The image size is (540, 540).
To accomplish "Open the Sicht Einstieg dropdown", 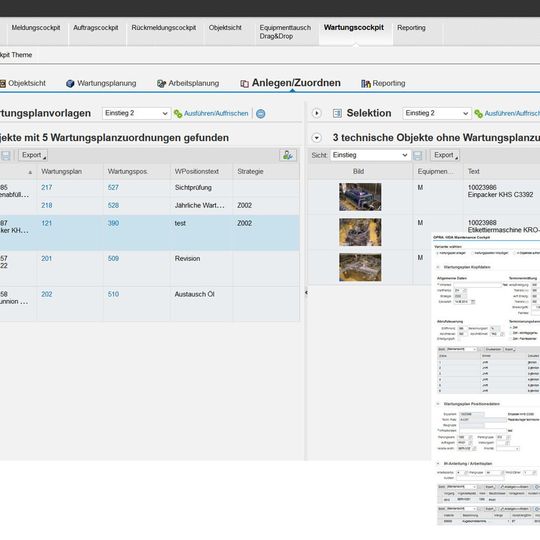I will [x=370, y=155].
